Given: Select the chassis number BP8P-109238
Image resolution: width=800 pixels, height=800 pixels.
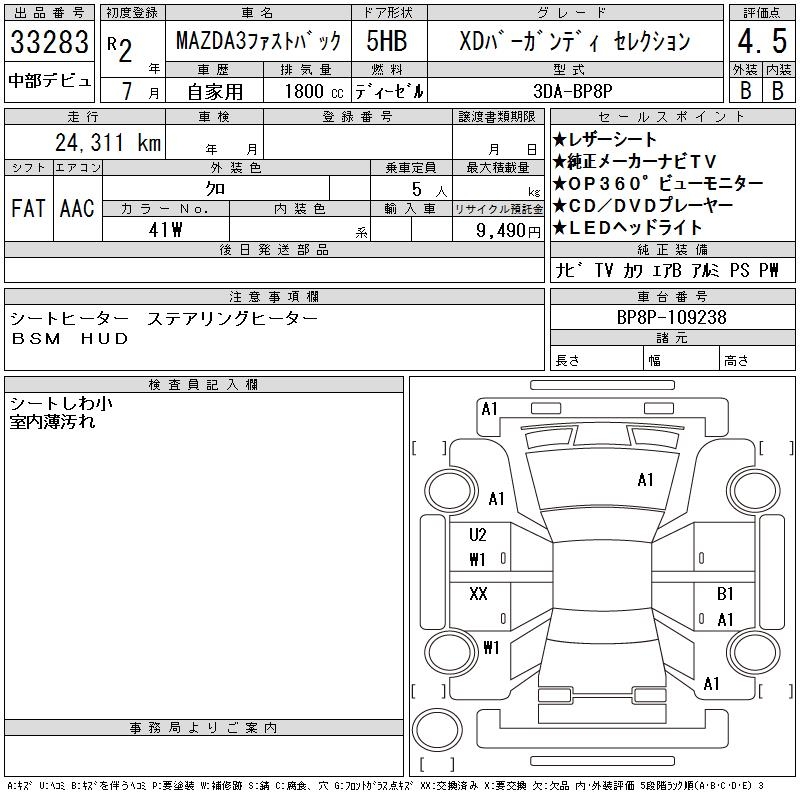Looking at the screenshot, I should [671, 317].
